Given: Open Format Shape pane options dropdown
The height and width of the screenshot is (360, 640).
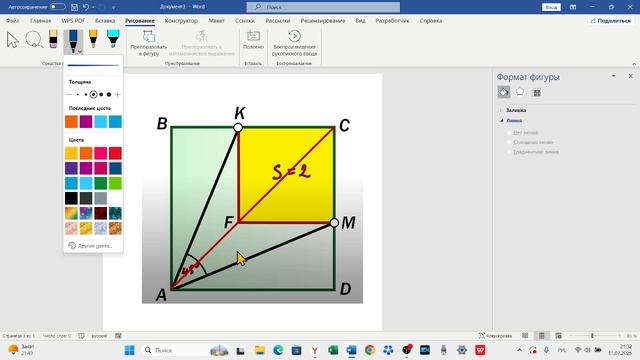Looking at the screenshot, I should point(613,76).
